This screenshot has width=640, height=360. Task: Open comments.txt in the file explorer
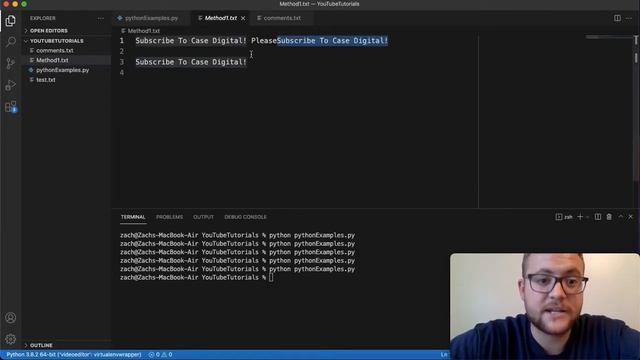(x=55, y=51)
